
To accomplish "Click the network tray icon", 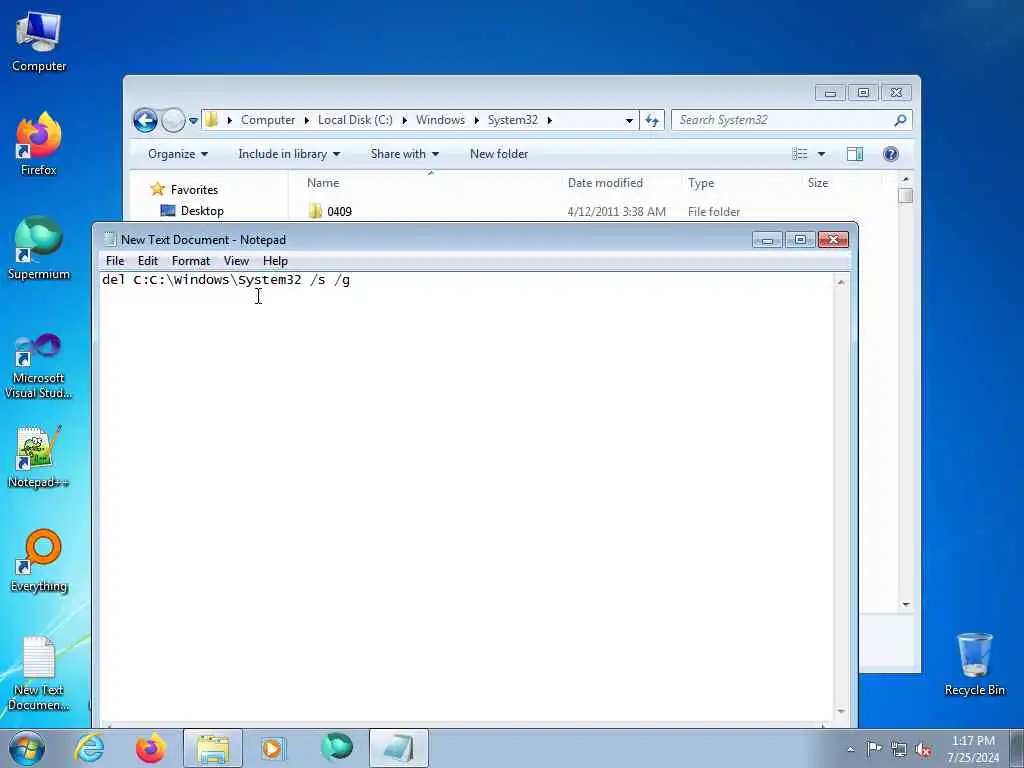I will click(x=899, y=749).
